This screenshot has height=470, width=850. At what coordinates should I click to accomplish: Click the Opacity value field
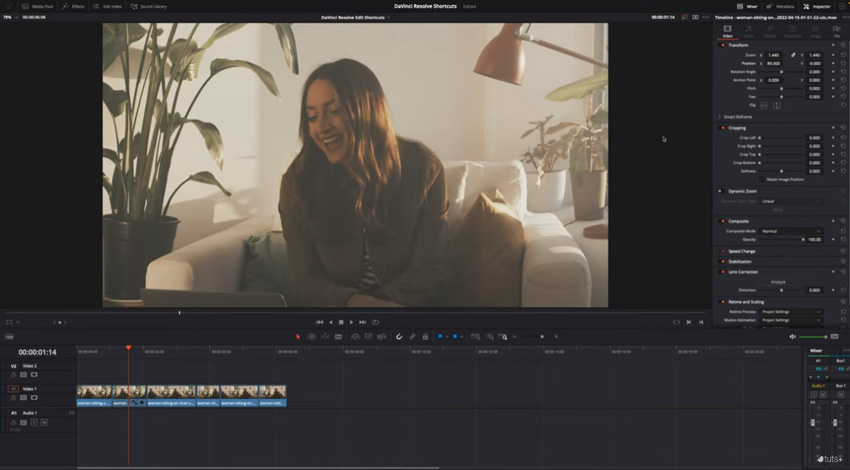point(815,240)
